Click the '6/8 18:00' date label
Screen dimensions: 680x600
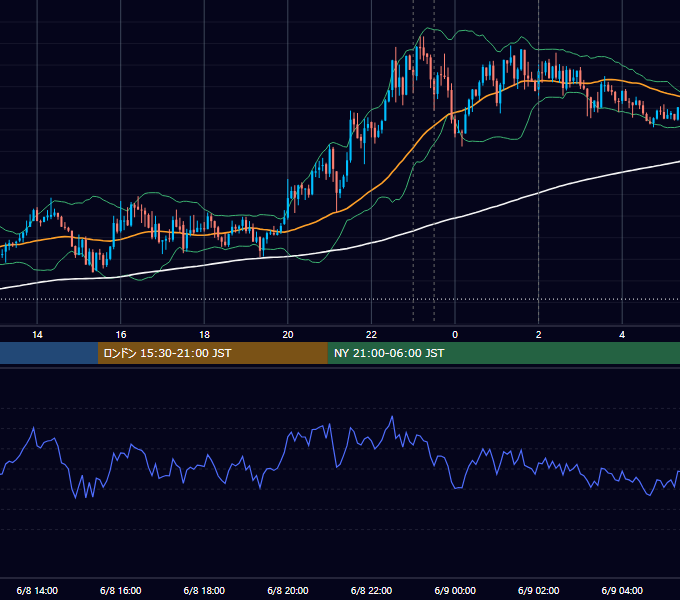[x=204, y=590]
